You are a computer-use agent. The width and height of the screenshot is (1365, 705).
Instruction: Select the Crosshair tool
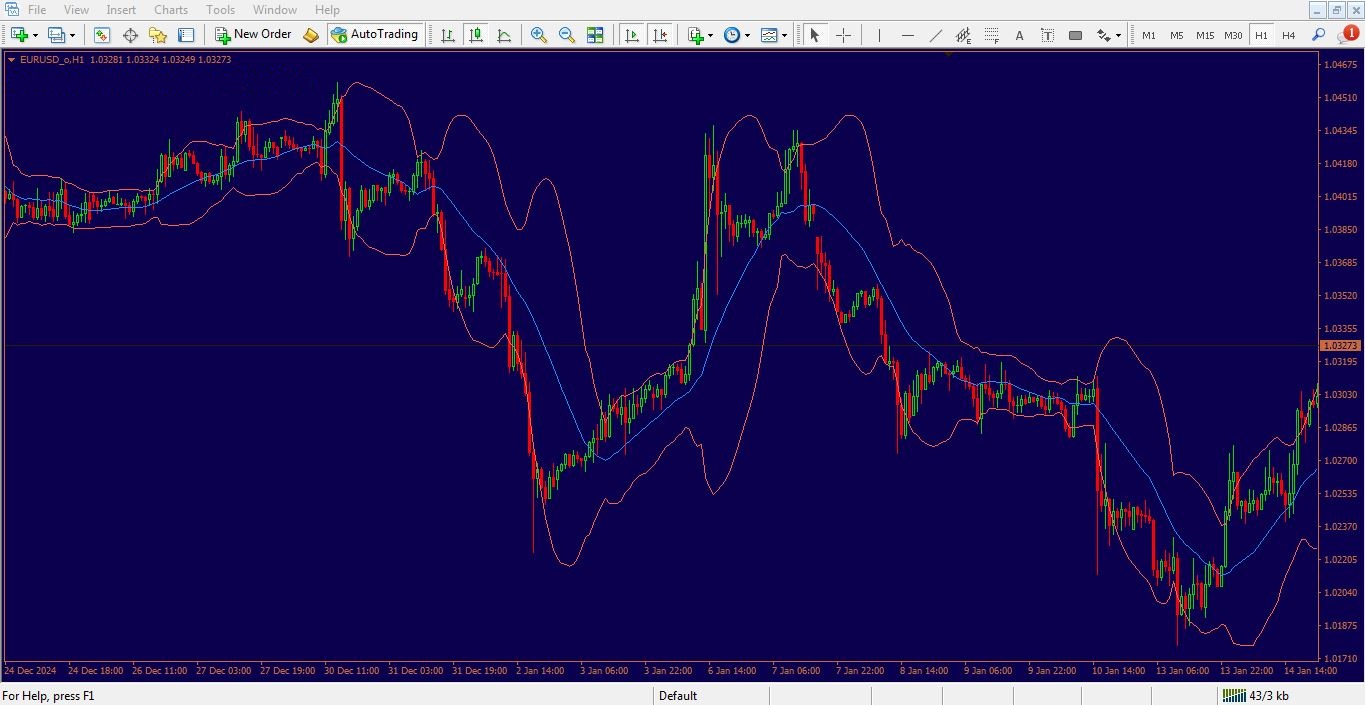click(843, 35)
